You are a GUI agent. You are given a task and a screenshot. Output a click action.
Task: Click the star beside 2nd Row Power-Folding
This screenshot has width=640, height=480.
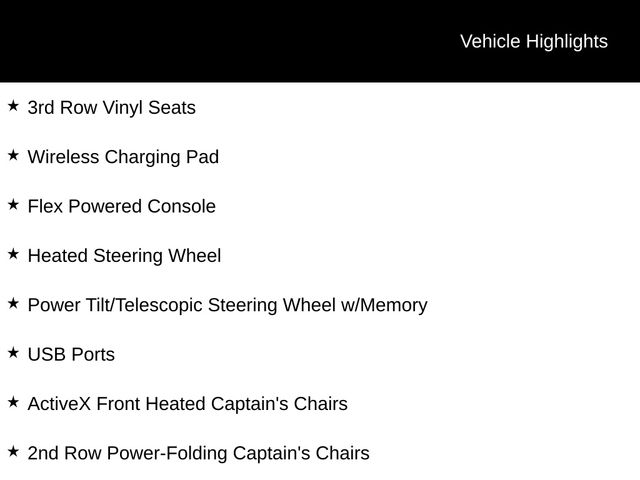(x=13, y=452)
